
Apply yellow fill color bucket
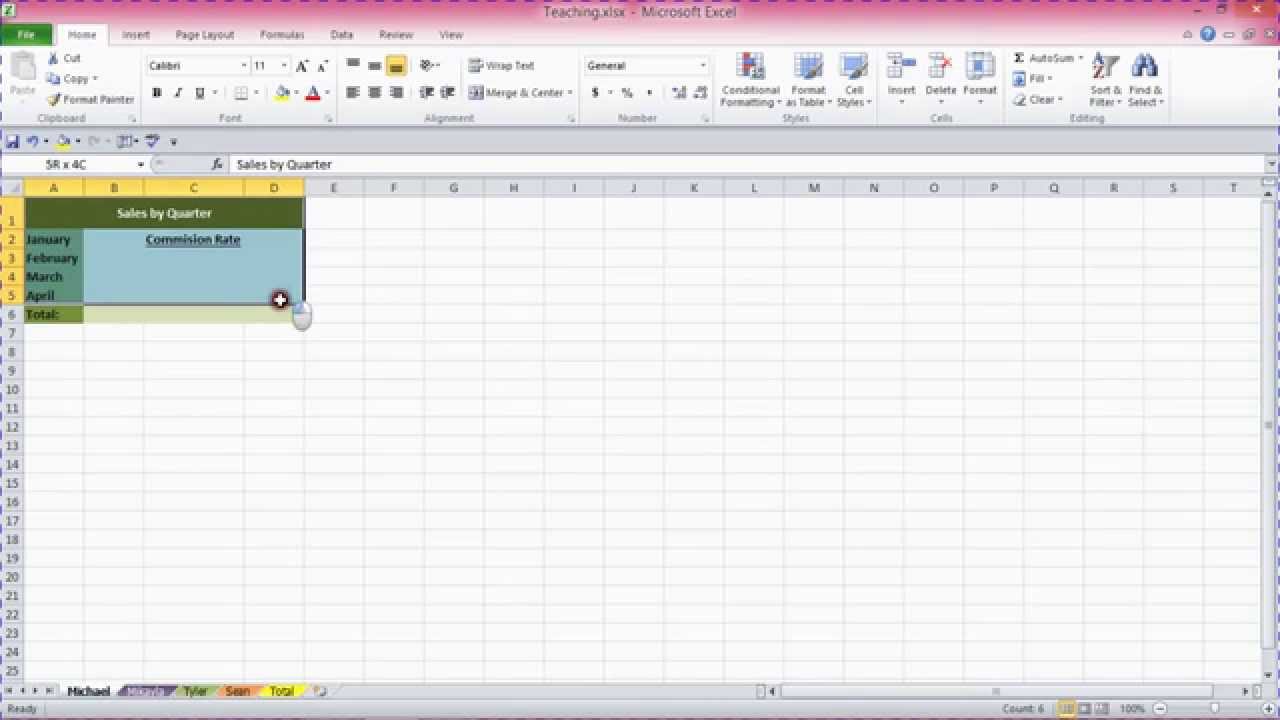[282, 93]
